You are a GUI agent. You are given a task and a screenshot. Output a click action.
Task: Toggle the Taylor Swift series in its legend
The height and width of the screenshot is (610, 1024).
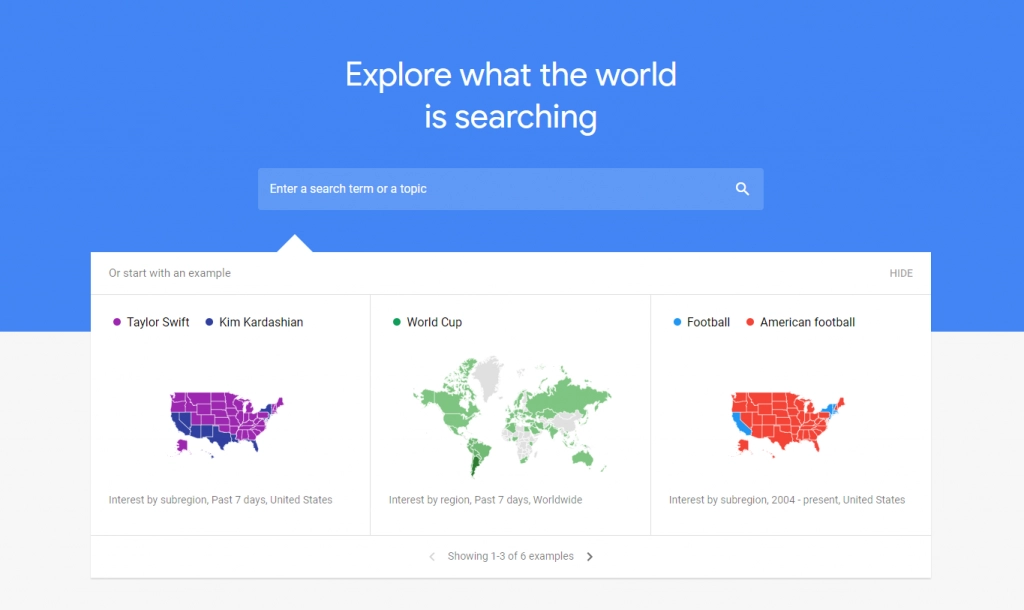[x=150, y=322]
